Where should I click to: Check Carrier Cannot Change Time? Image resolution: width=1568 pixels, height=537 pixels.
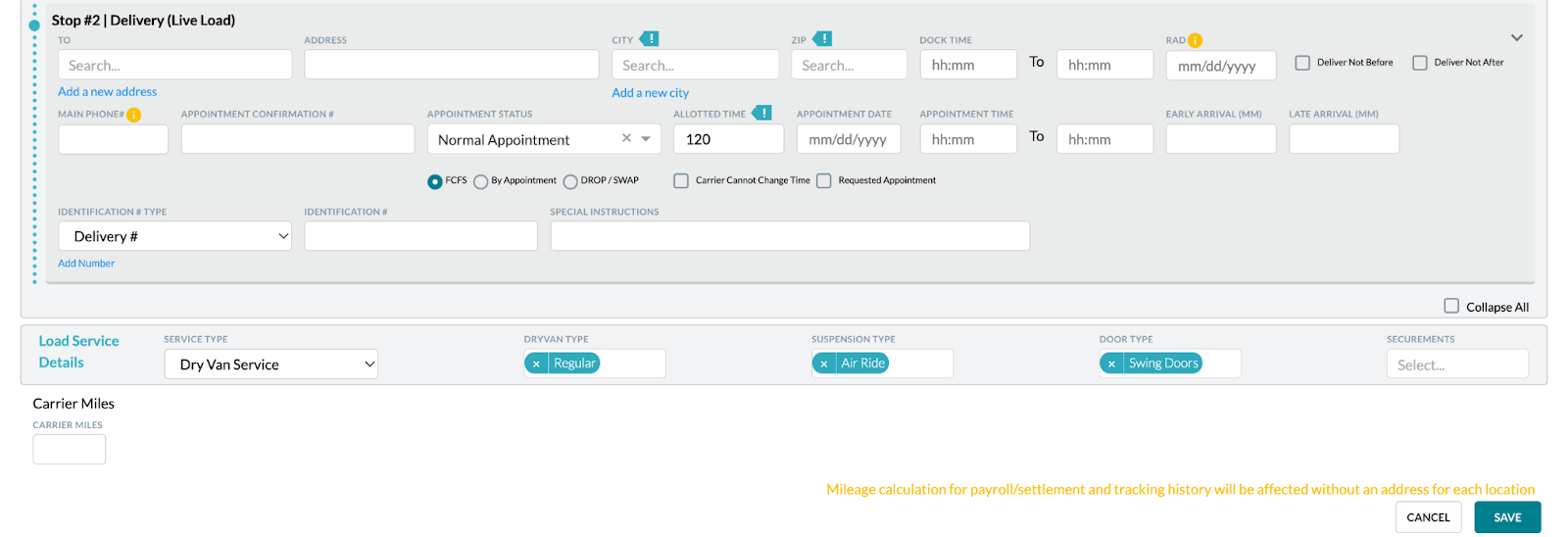[681, 180]
